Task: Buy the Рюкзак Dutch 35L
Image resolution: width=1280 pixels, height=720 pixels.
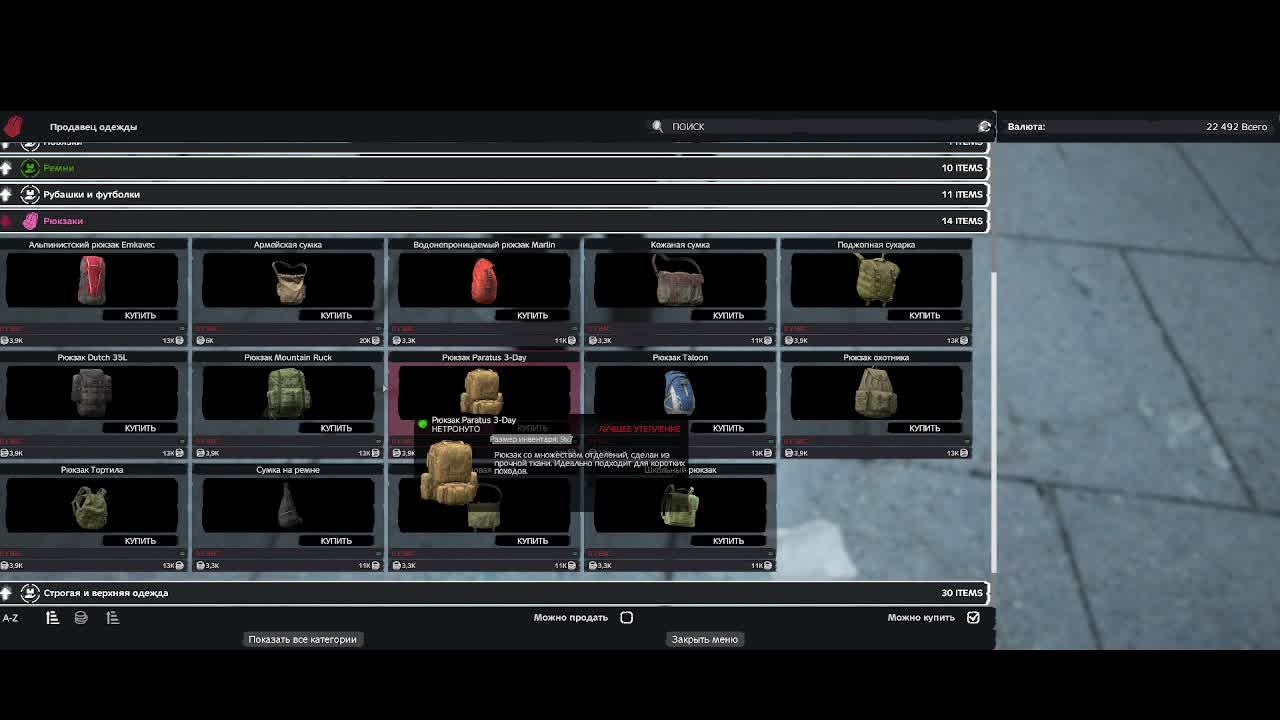Action: [140, 428]
